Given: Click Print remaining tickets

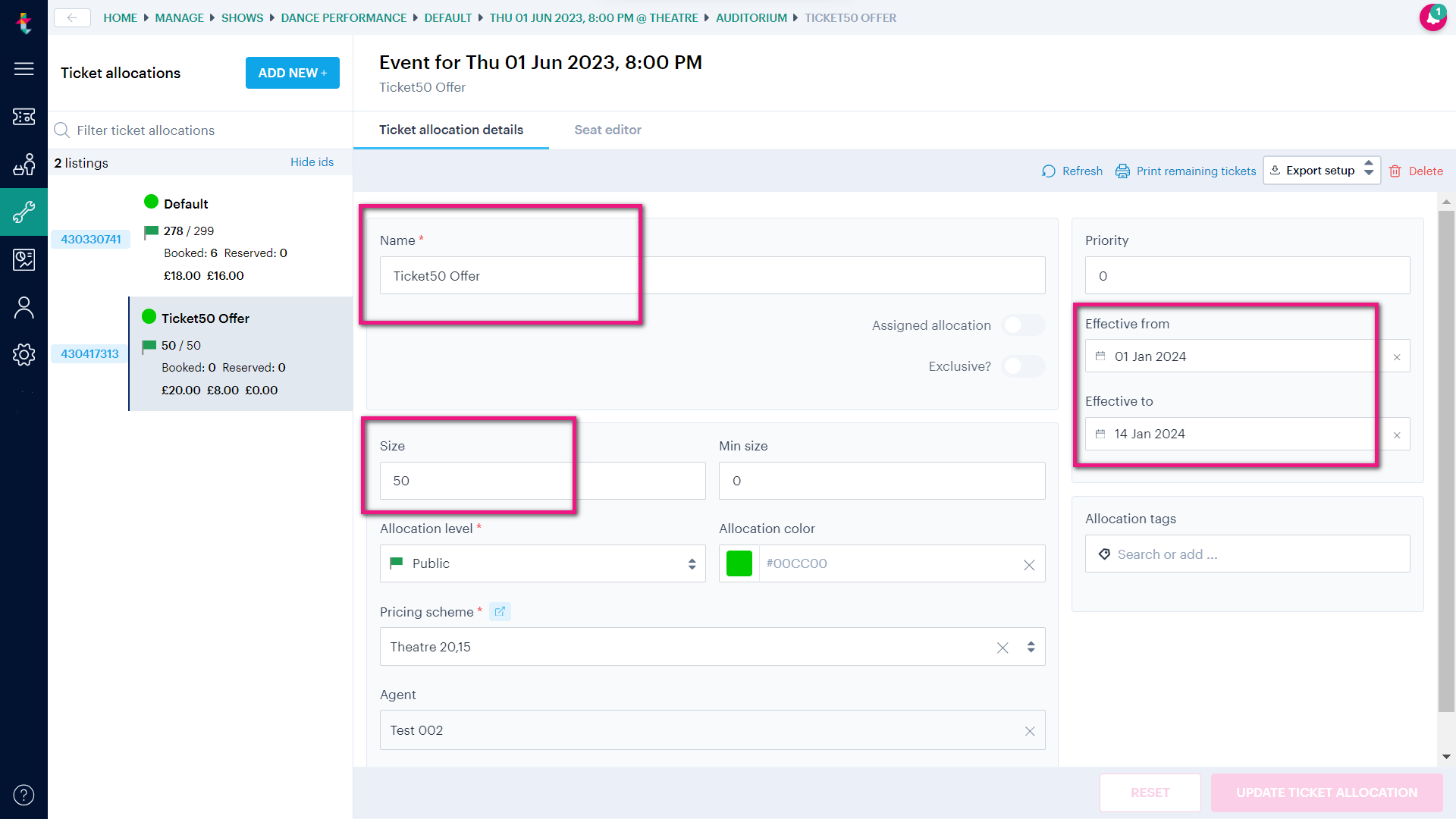Looking at the screenshot, I should [x=1196, y=171].
